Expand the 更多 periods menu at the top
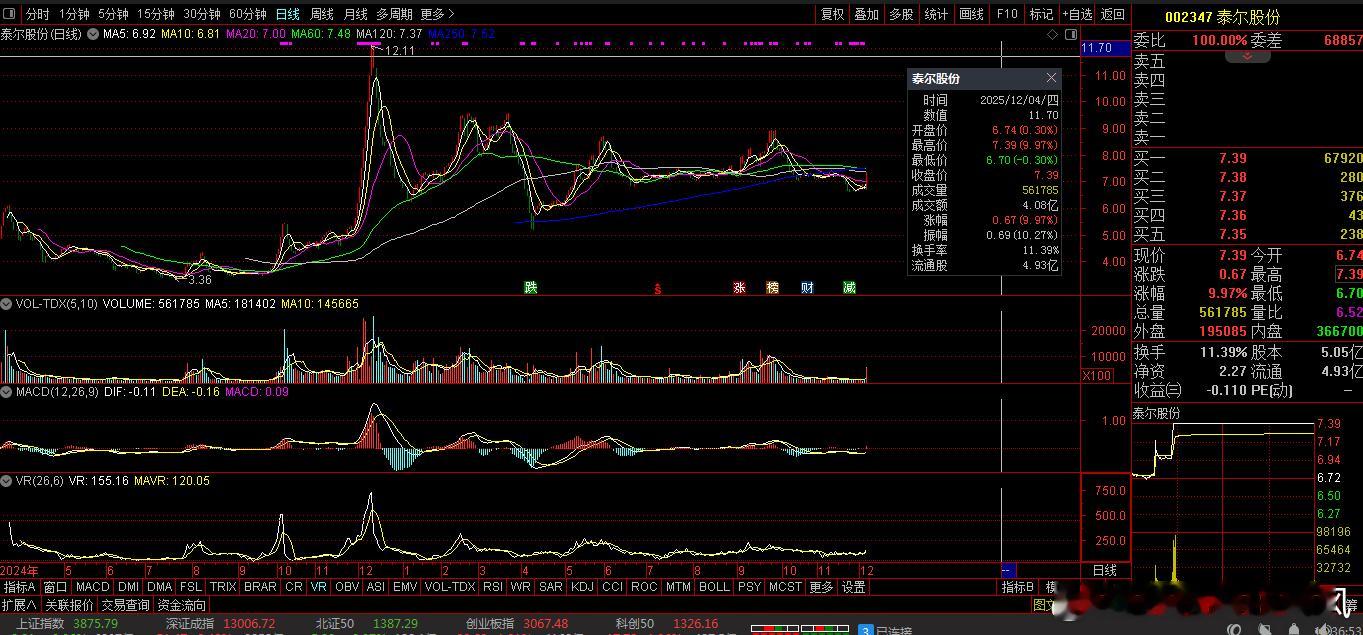Screen dimensions: 1363x635 [x=437, y=14]
